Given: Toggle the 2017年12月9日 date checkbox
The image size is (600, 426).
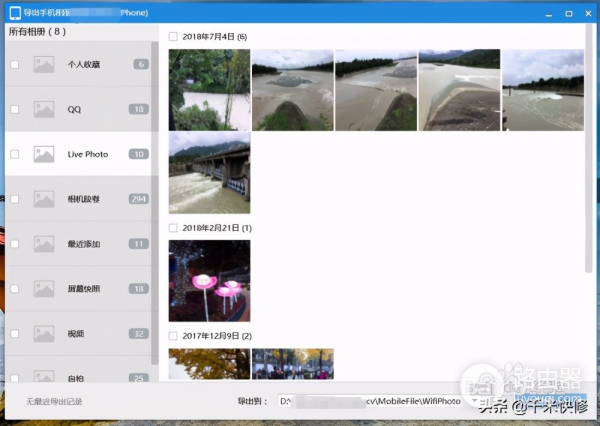Looking at the screenshot, I should pos(173,336).
